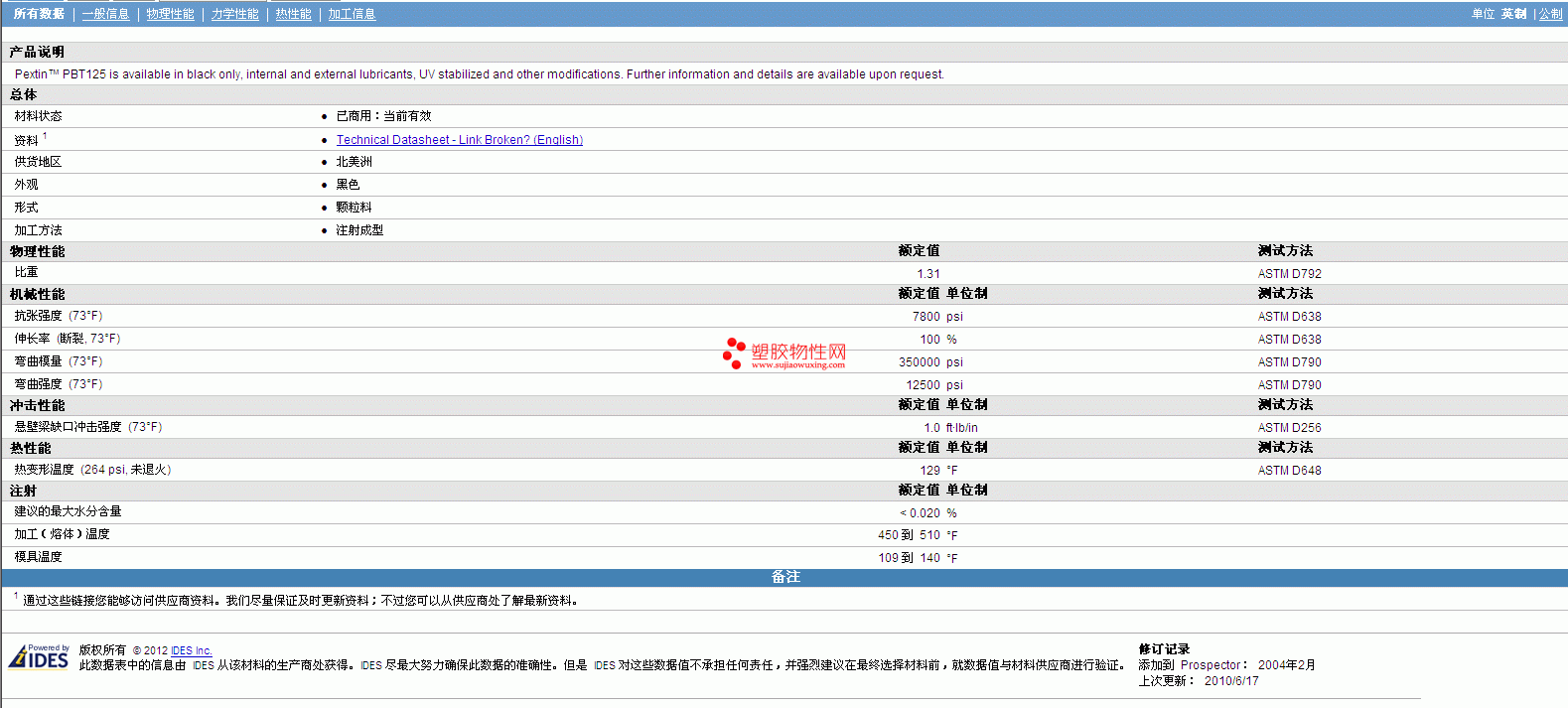Screen dimensions: 1568x708
Task: Select the 350000 psi value
Action: (x=930, y=362)
